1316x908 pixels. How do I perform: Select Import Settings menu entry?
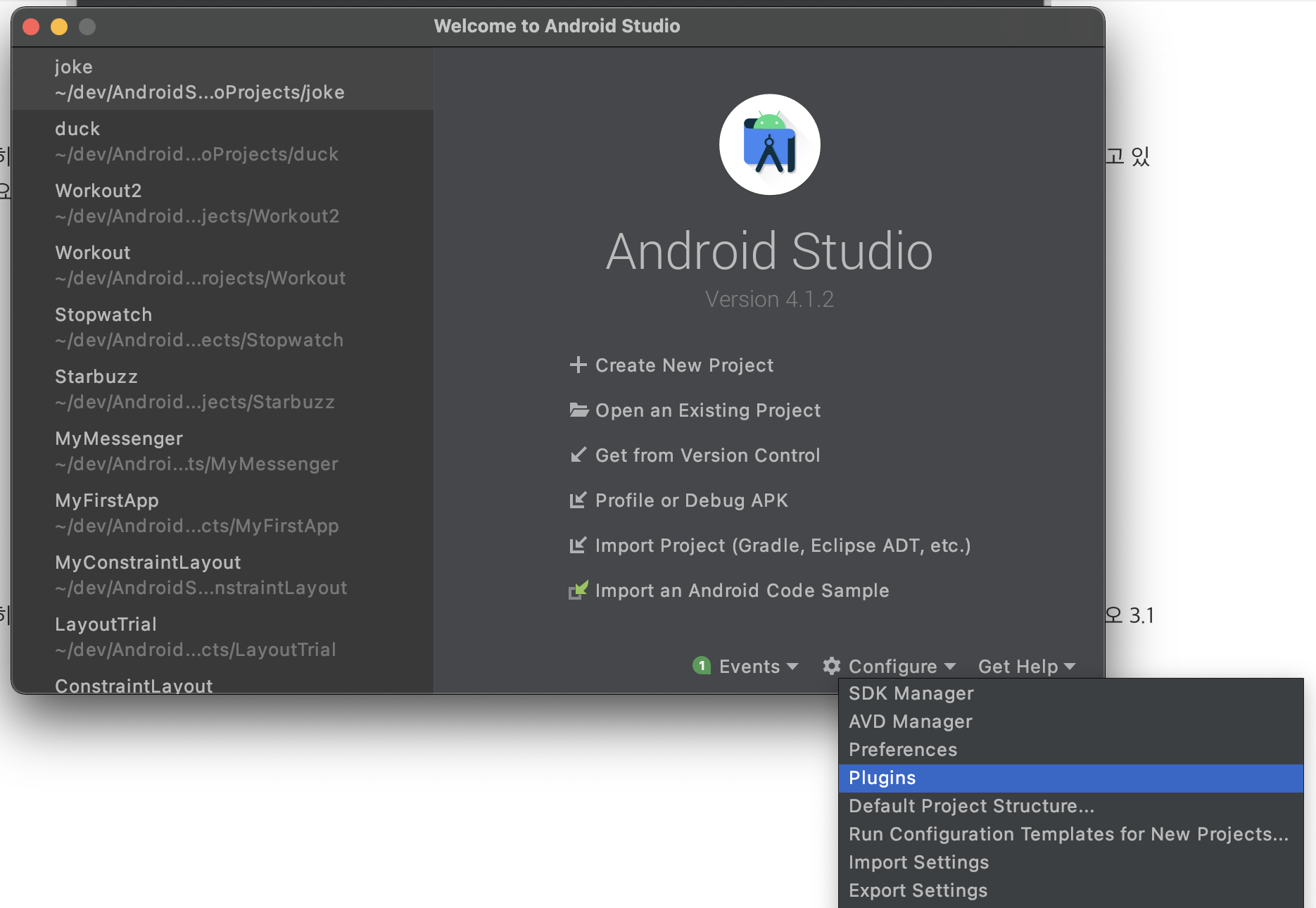click(x=1070, y=862)
